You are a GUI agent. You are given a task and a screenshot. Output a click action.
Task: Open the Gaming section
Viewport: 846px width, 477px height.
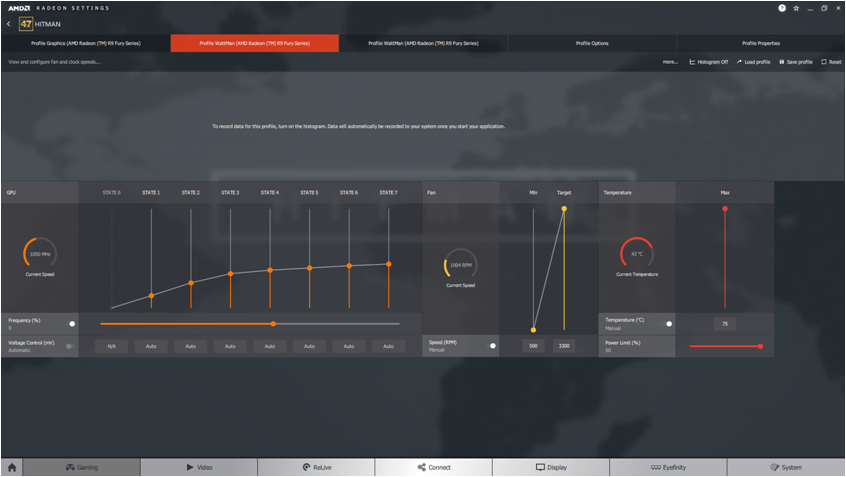tap(81, 467)
